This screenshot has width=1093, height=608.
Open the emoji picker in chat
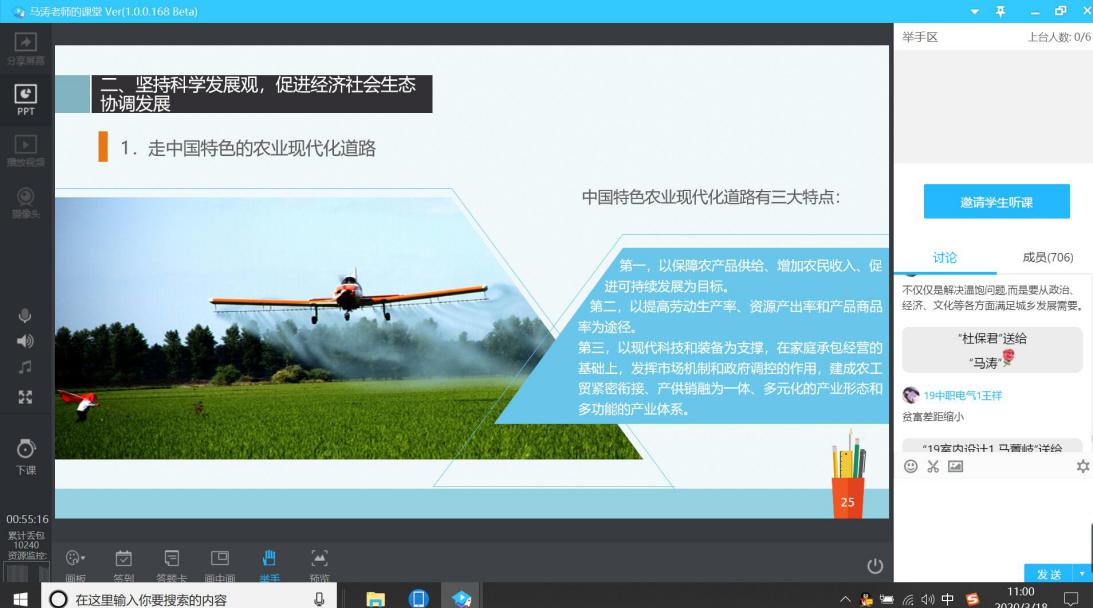click(x=910, y=466)
